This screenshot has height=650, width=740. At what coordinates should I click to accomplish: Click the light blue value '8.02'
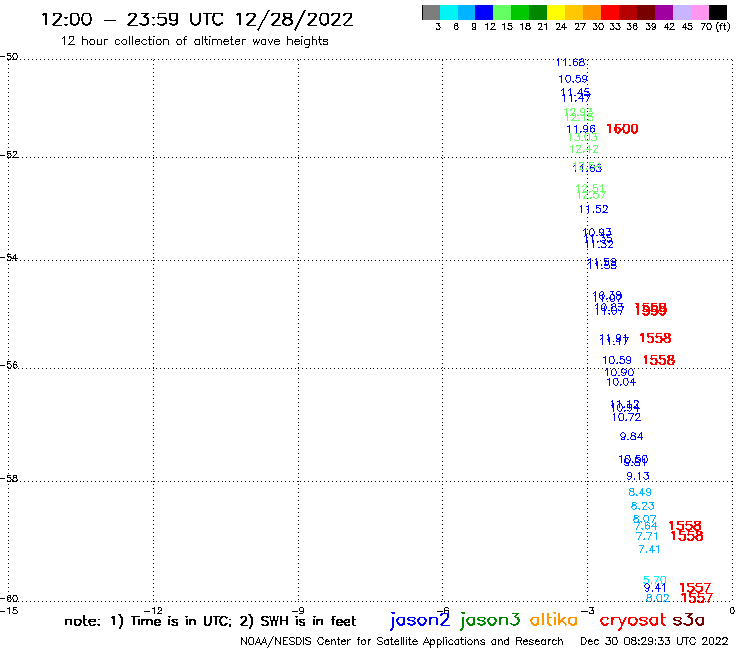tap(657, 598)
